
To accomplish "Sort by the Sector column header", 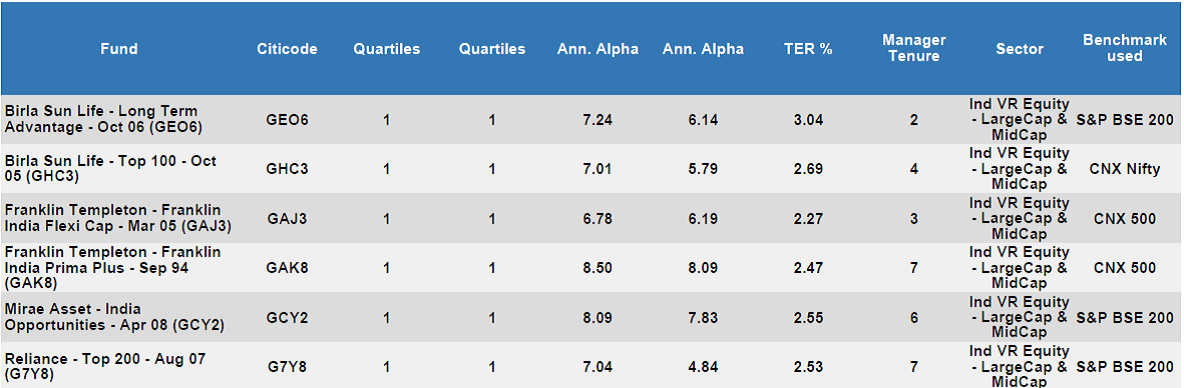I will 1019,49.
